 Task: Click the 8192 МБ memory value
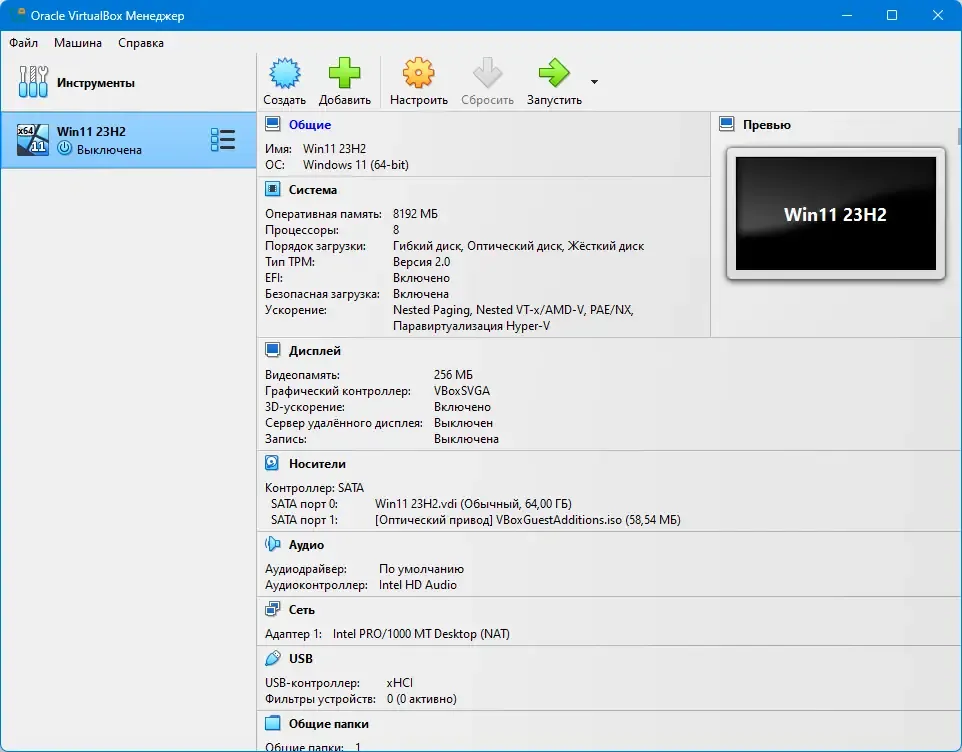415,213
